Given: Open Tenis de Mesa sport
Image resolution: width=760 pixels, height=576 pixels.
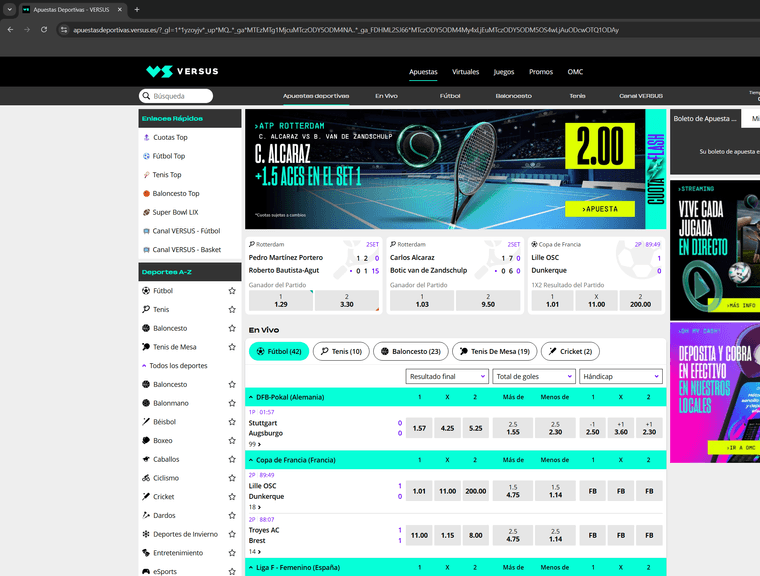Looking at the screenshot, I should click(174, 347).
